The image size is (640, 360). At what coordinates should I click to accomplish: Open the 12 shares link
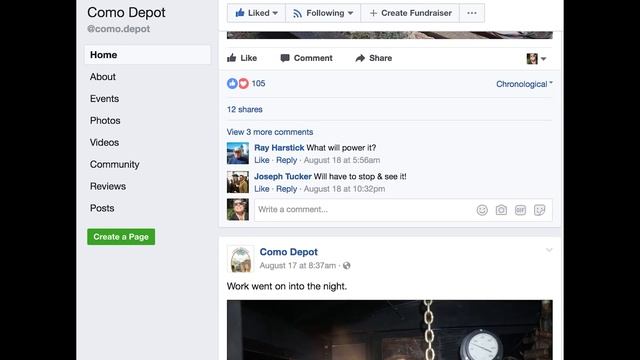click(x=244, y=109)
